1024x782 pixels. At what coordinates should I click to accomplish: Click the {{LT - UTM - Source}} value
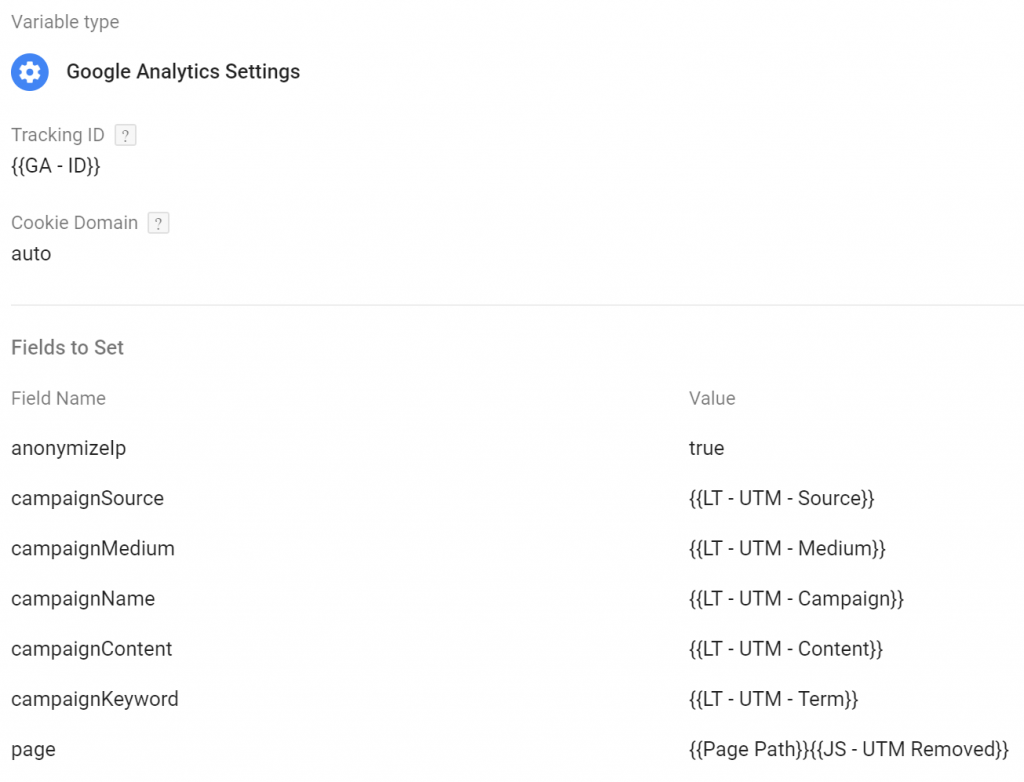pos(782,498)
